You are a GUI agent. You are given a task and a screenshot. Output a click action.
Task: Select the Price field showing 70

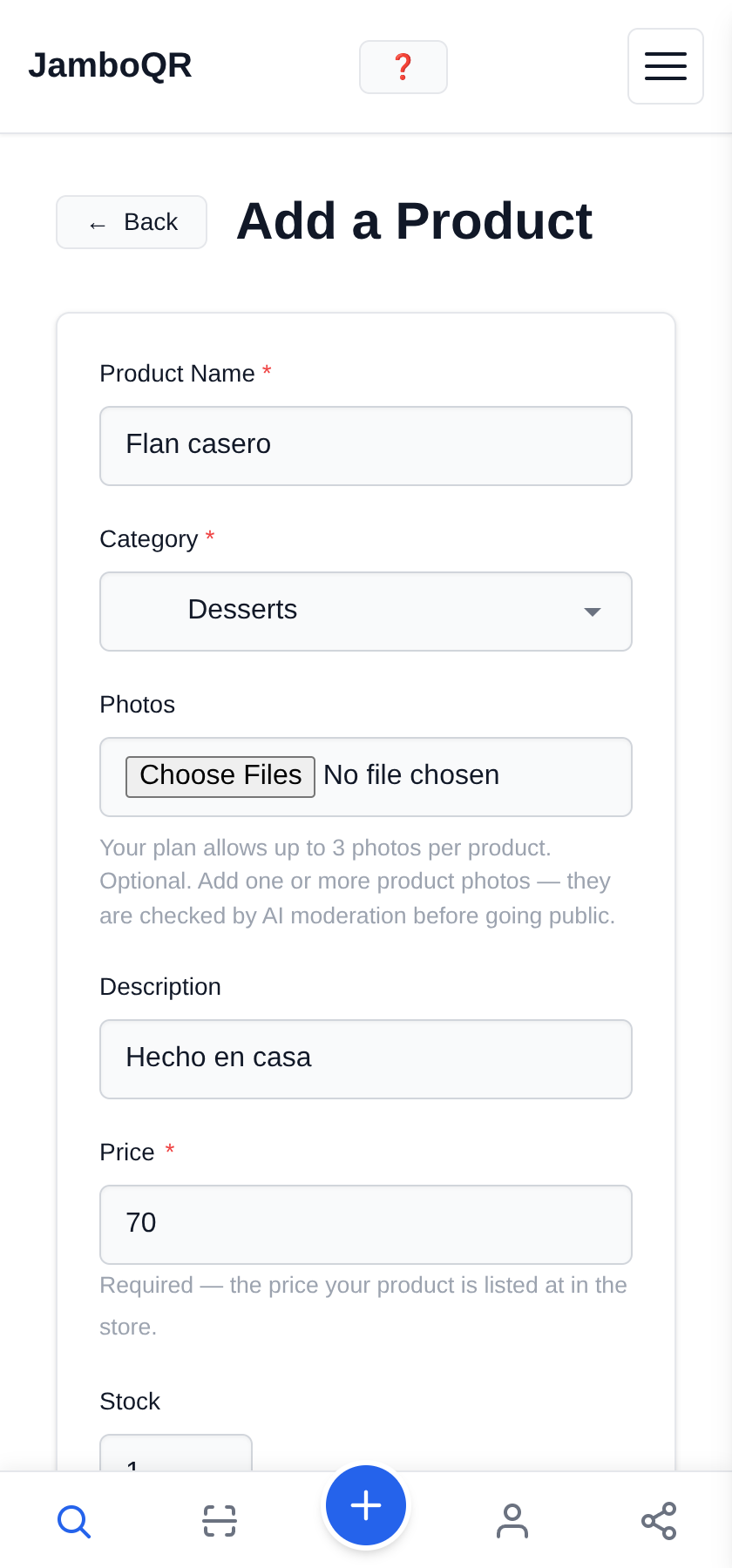[x=366, y=1225]
